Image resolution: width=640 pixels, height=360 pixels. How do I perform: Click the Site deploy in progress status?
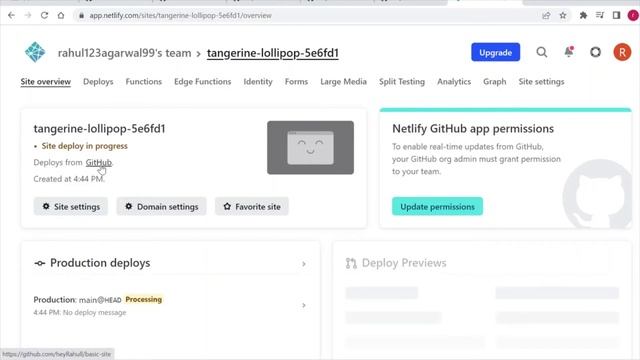pos(84,146)
